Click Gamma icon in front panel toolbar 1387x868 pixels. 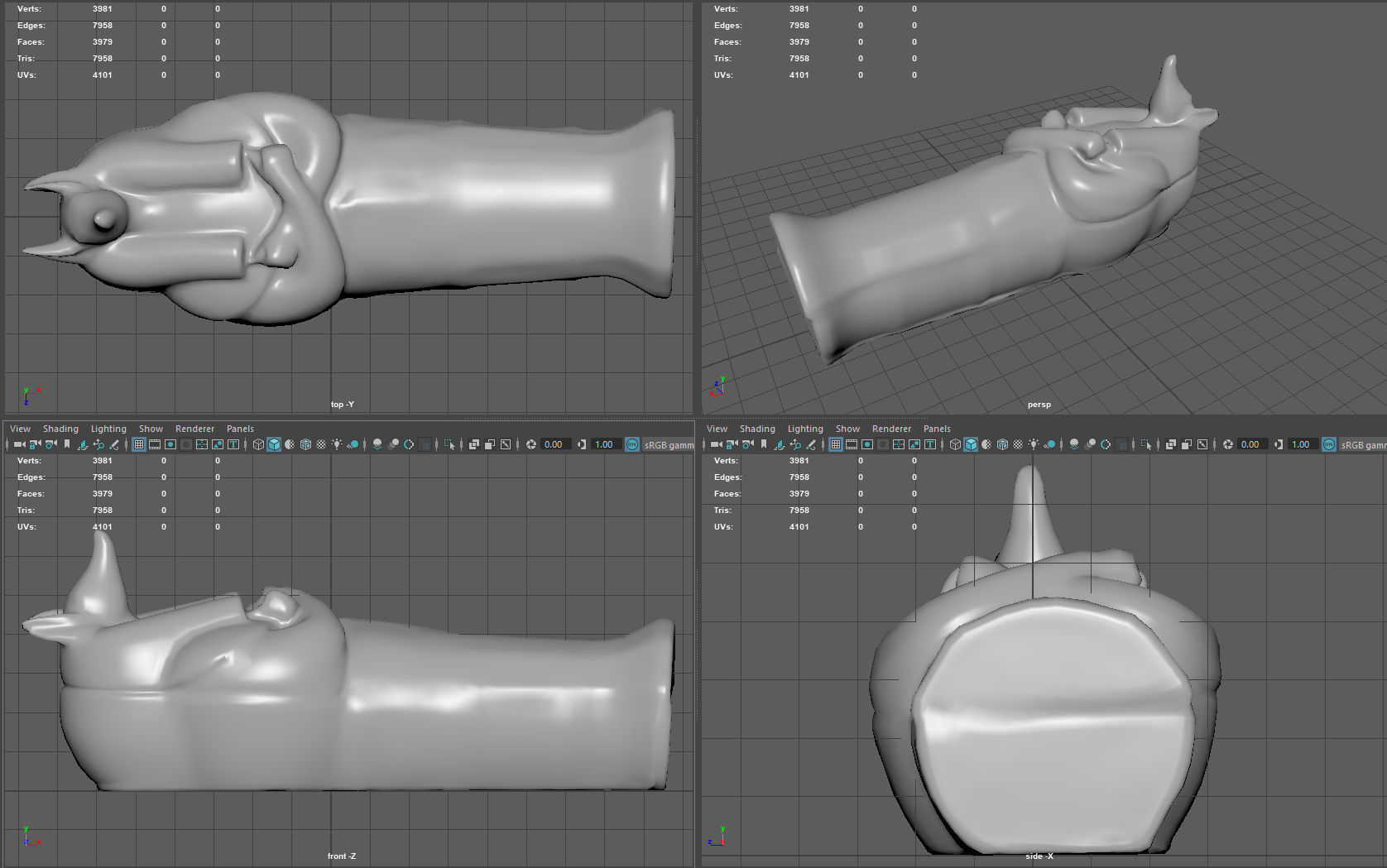pyautogui.click(x=582, y=444)
